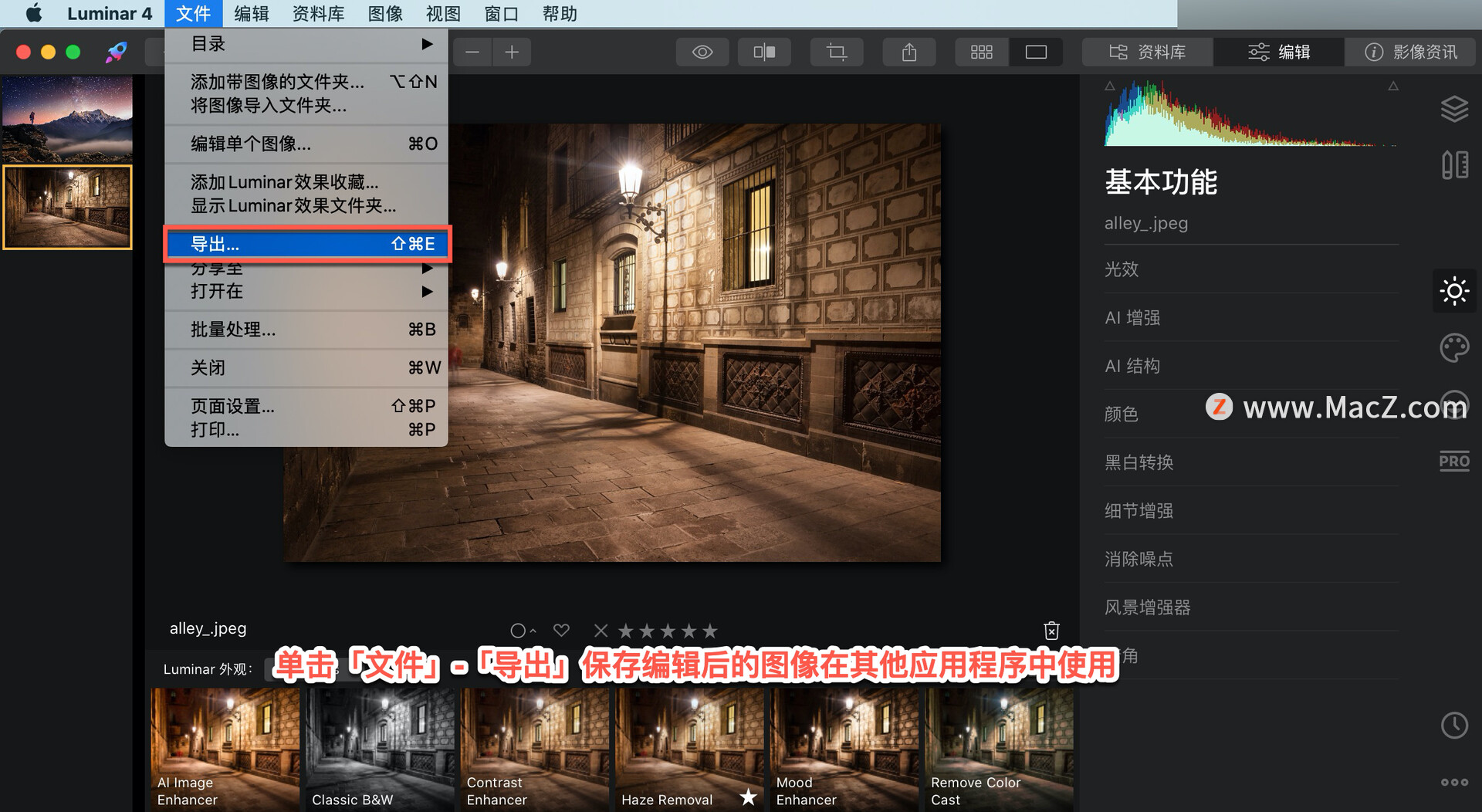Open the 资料库 menu in menu bar
The height and width of the screenshot is (812, 1482).
pyautogui.click(x=318, y=13)
